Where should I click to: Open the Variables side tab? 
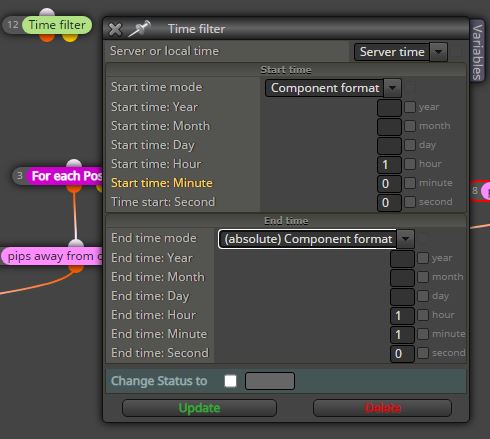coord(477,52)
